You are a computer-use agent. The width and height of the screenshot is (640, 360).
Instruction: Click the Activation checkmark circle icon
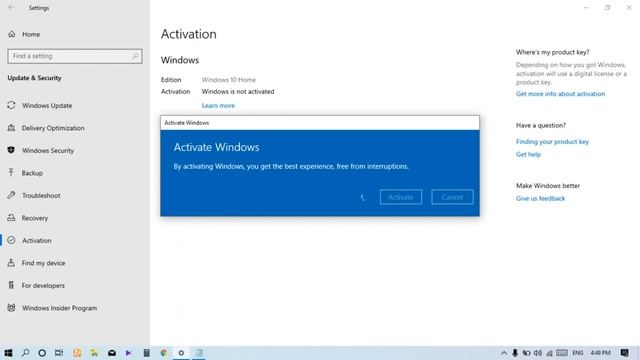11,240
